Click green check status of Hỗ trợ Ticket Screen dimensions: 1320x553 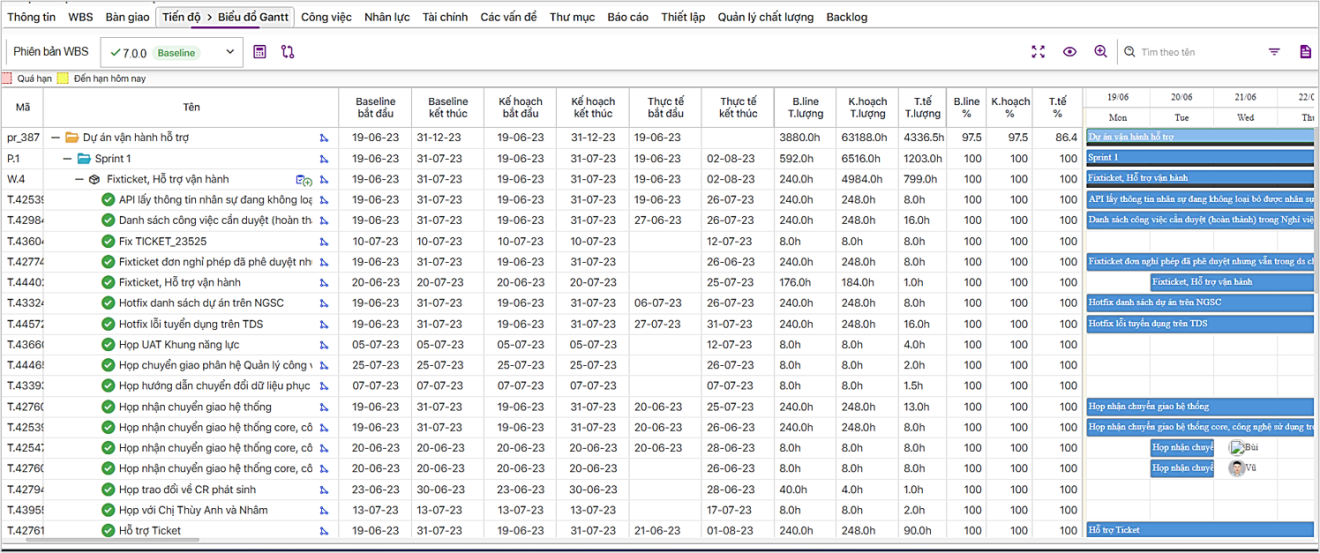pyautogui.click(x=108, y=531)
